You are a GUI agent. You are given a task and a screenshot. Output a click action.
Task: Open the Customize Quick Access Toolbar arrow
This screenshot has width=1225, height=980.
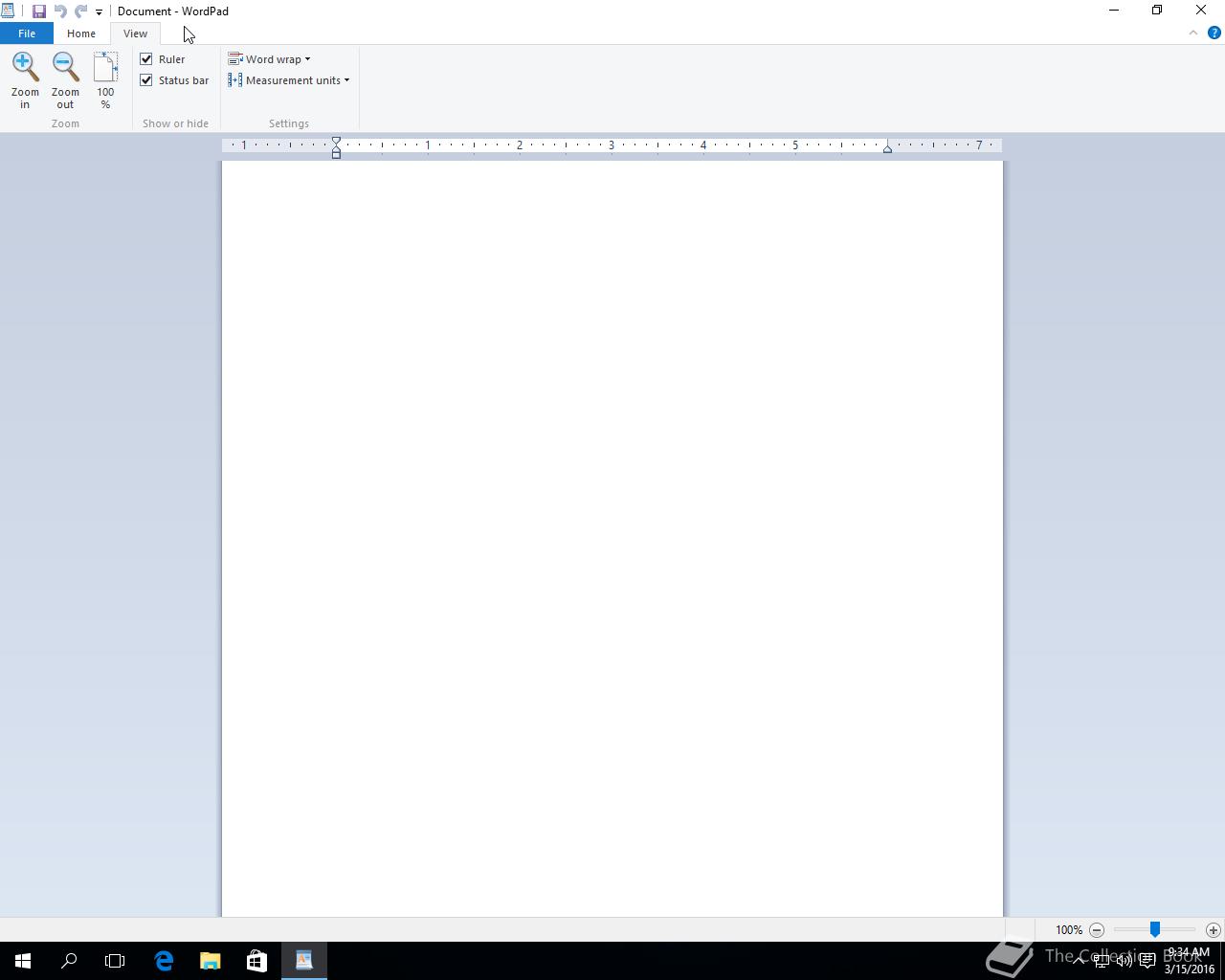coord(99,12)
